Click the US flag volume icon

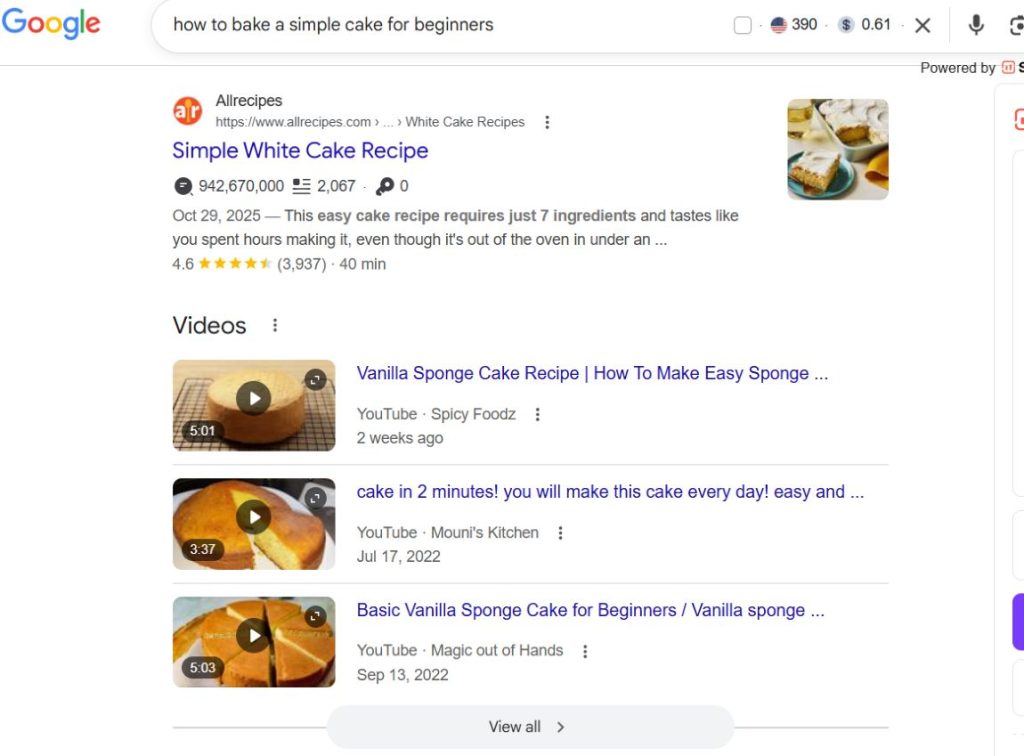[x=779, y=25]
